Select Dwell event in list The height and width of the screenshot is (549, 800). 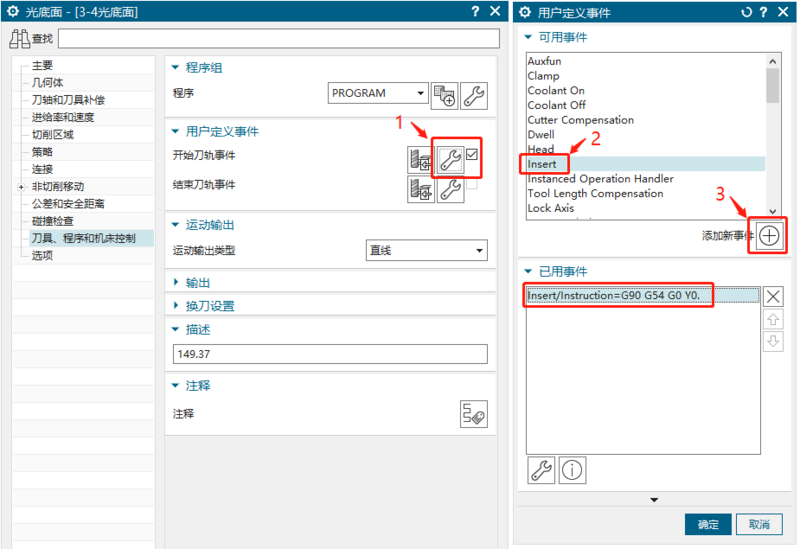[541, 135]
